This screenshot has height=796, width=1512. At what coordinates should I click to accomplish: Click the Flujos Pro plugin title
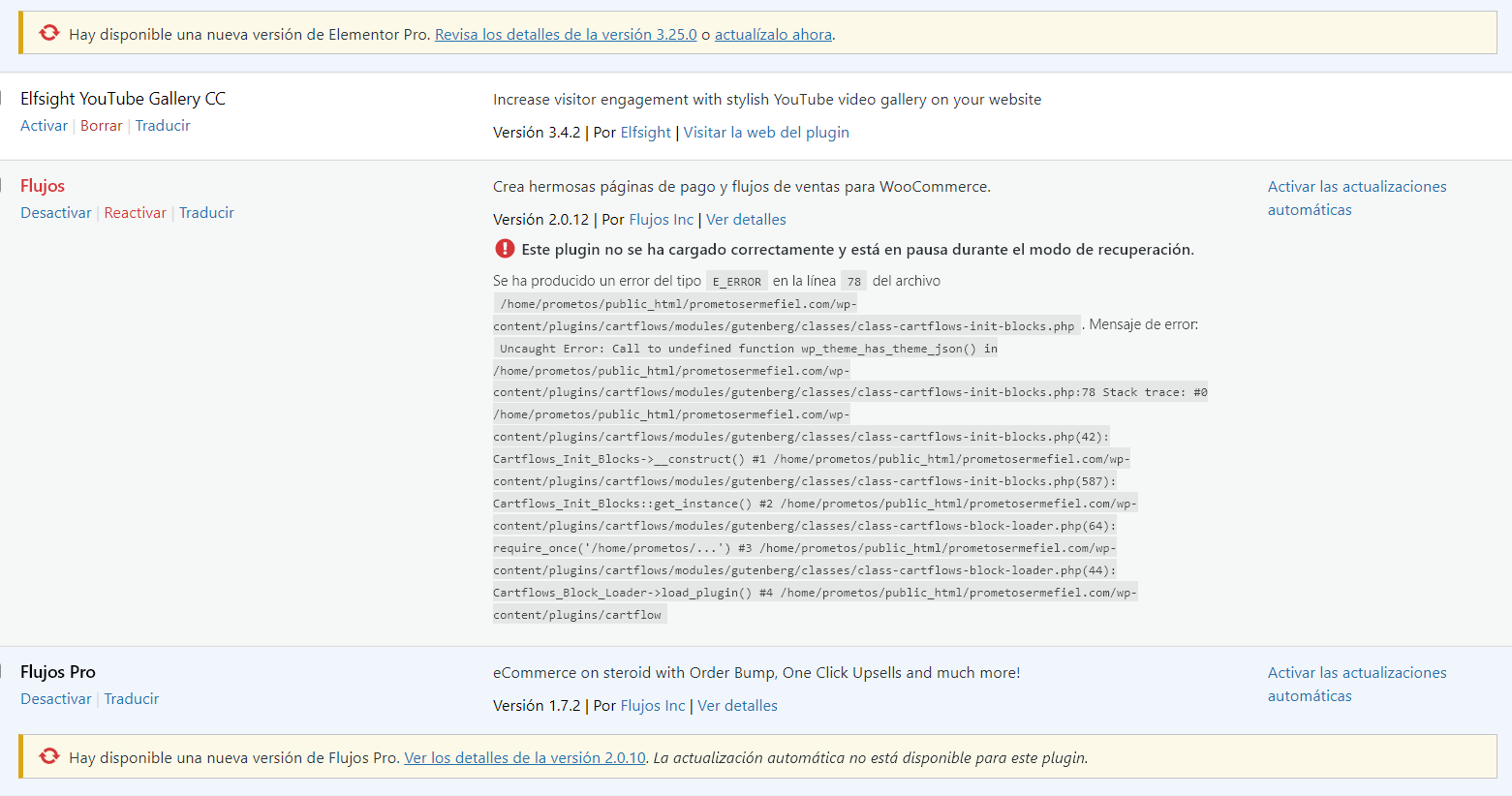58,672
